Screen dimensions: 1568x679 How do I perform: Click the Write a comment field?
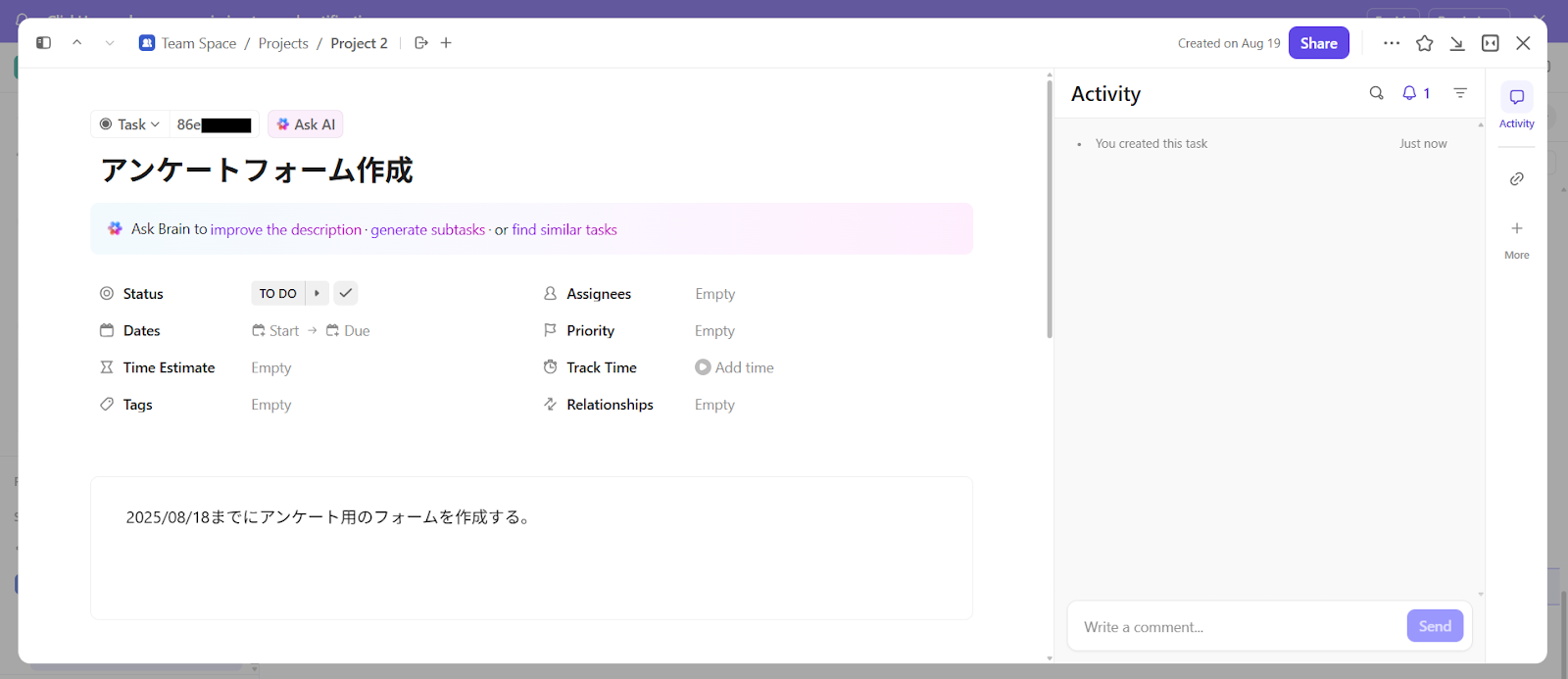tap(1240, 627)
